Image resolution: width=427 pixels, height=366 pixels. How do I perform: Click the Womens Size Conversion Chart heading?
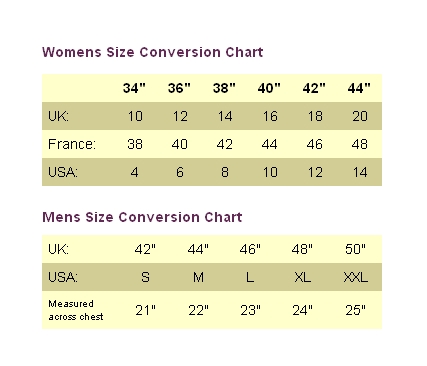click(x=153, y=52)
